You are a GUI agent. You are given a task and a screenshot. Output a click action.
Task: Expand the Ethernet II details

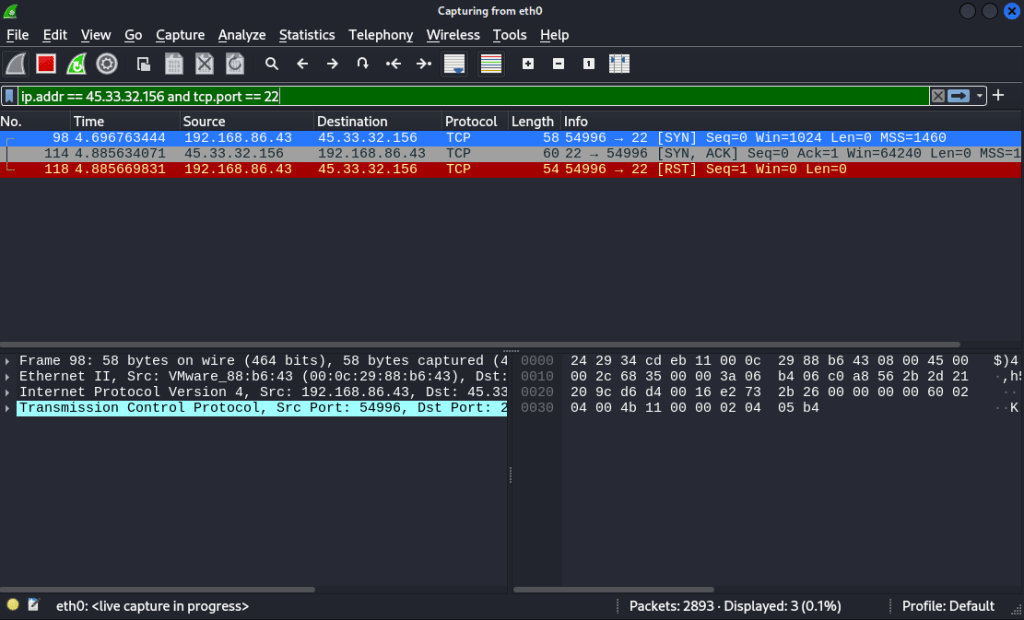pyautogui.click(x=8, y=376)
